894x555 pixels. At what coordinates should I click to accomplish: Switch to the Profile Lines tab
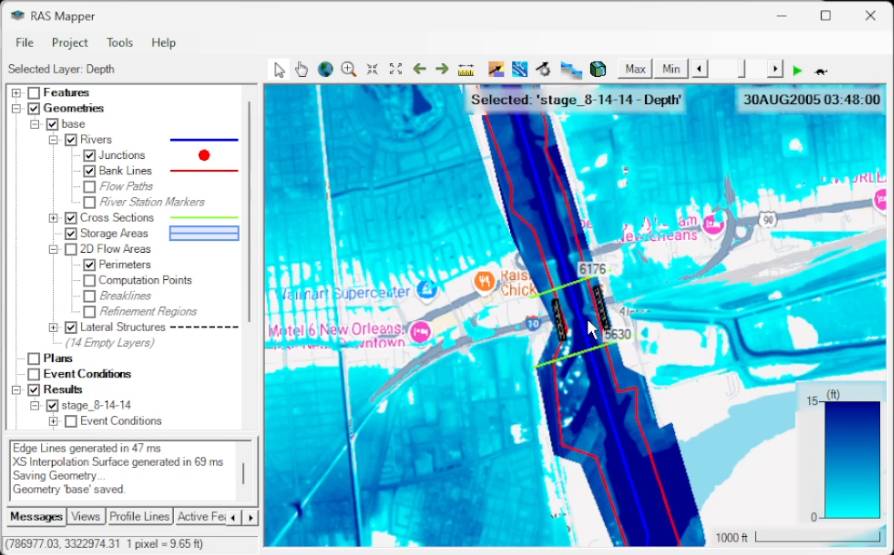[139, 517]
